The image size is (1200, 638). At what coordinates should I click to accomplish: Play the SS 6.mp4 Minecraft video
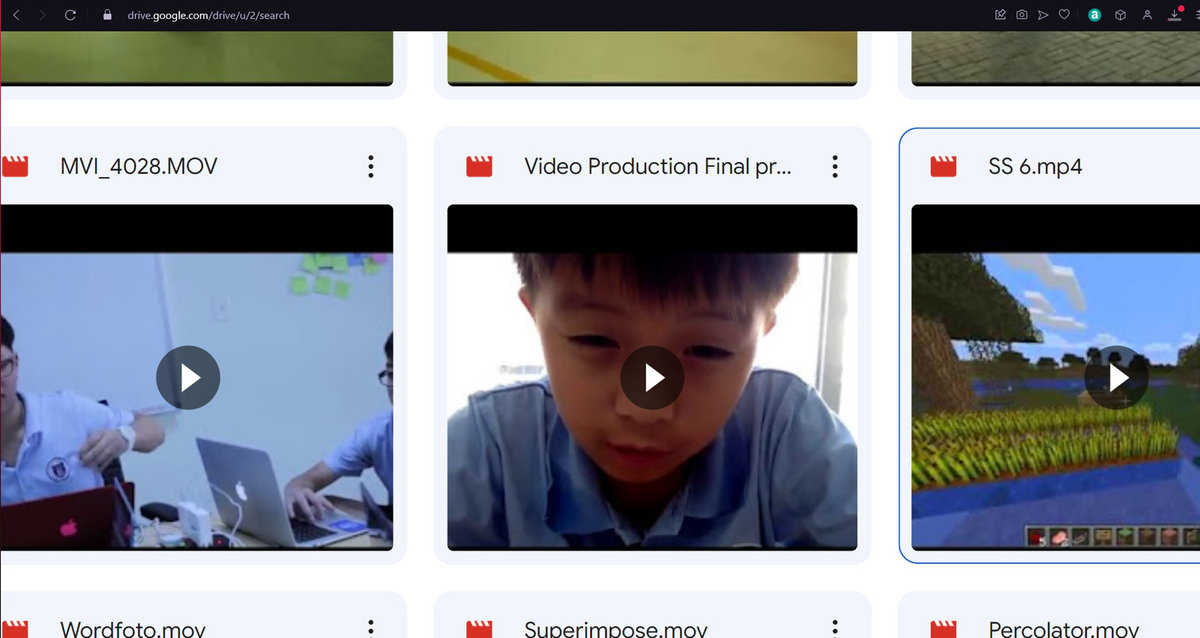click(1116, 377)
